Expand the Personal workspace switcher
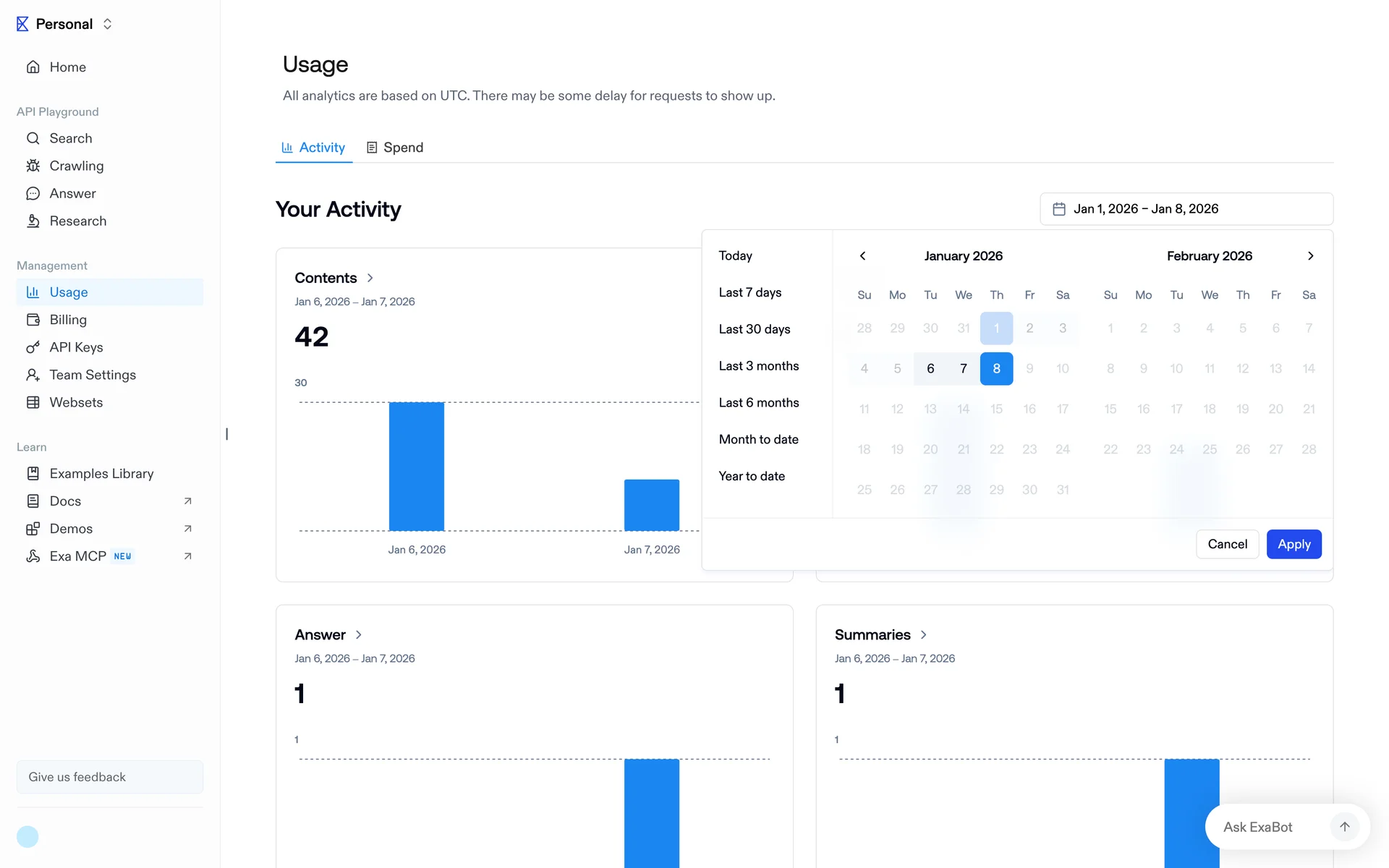Image resolution: width=1389 pixels, height=868 pixels. coord(107,24)
